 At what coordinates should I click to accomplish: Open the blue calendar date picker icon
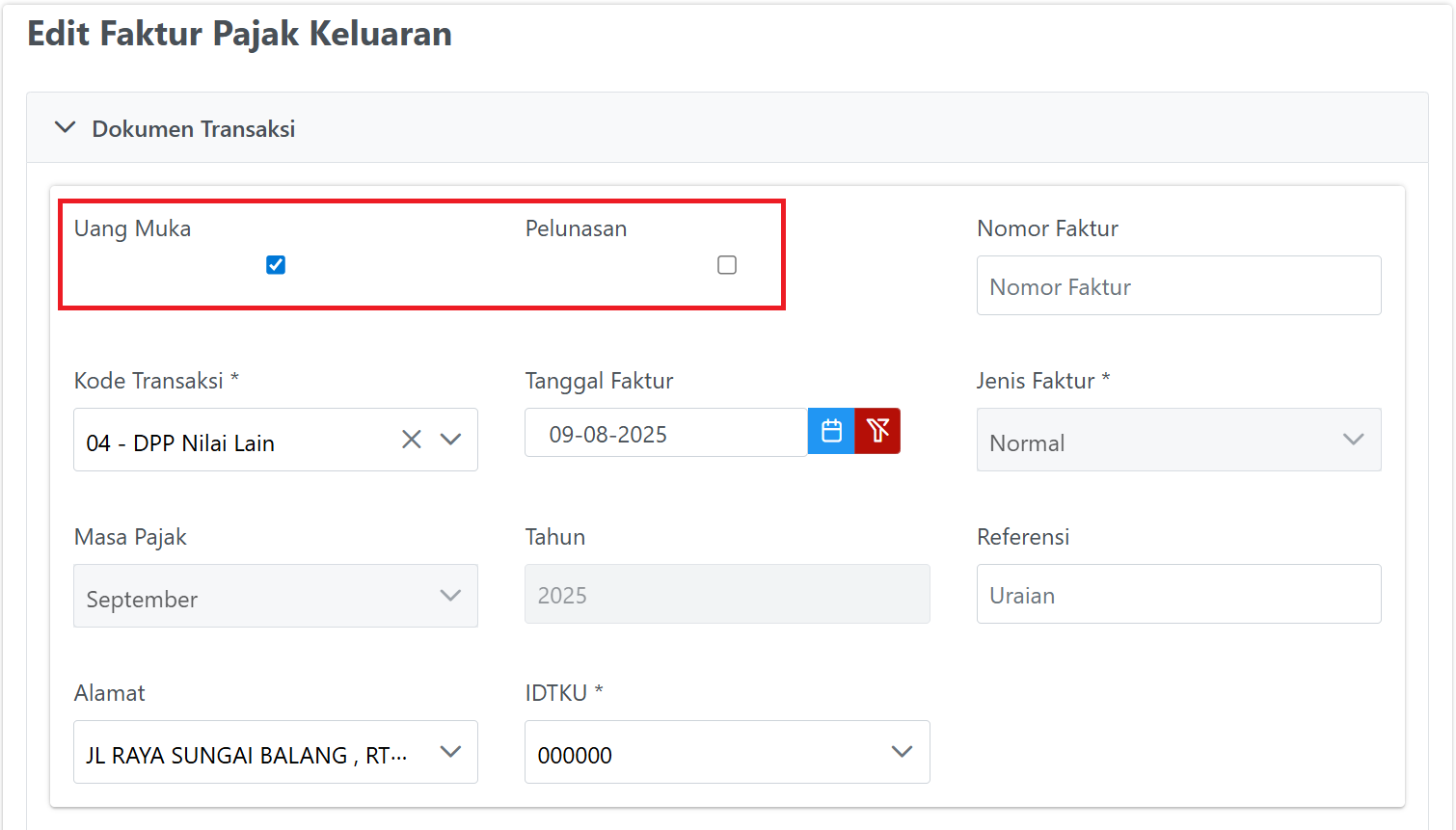point(830,431)
